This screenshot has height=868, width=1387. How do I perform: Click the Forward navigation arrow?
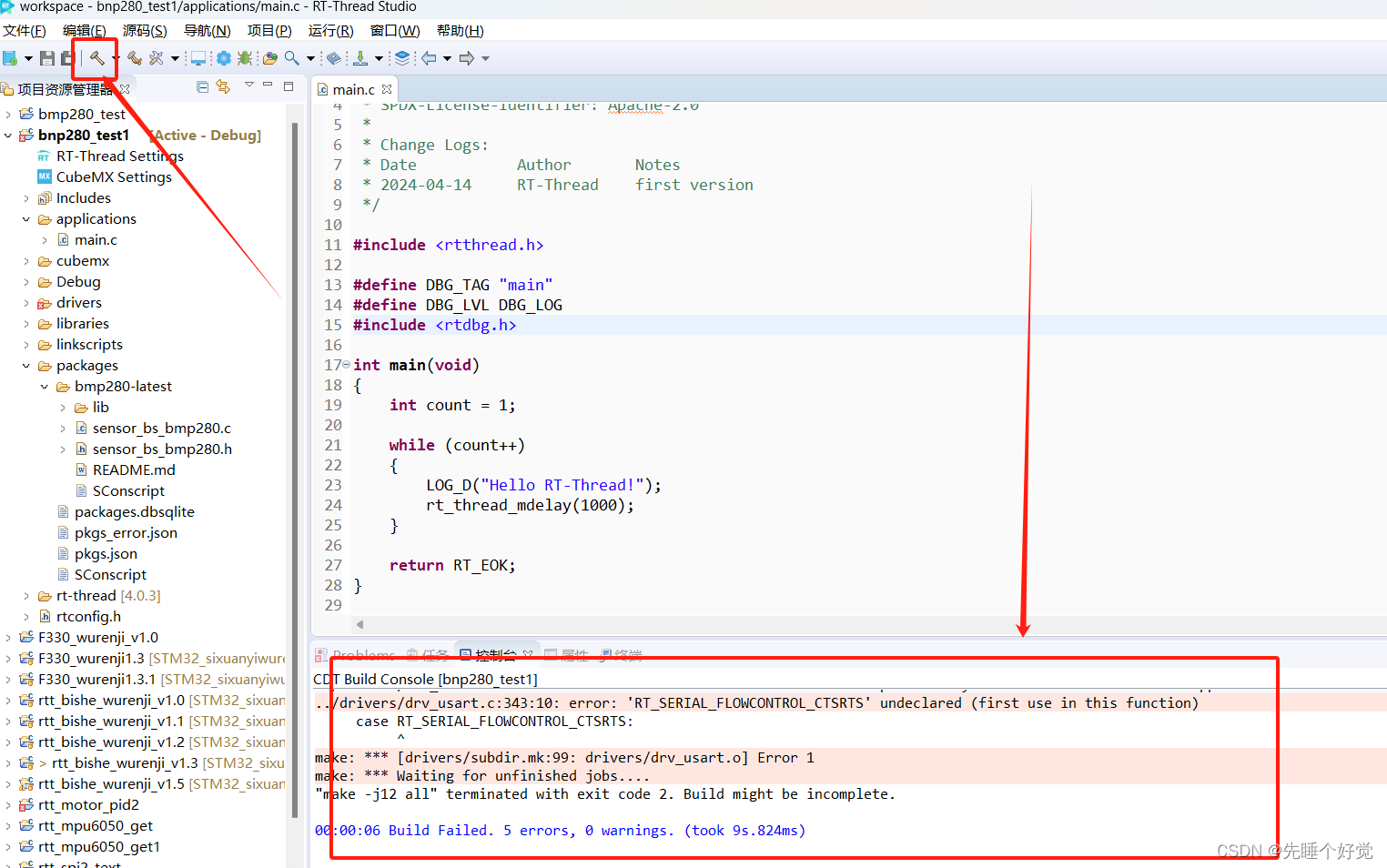point(467,58)
